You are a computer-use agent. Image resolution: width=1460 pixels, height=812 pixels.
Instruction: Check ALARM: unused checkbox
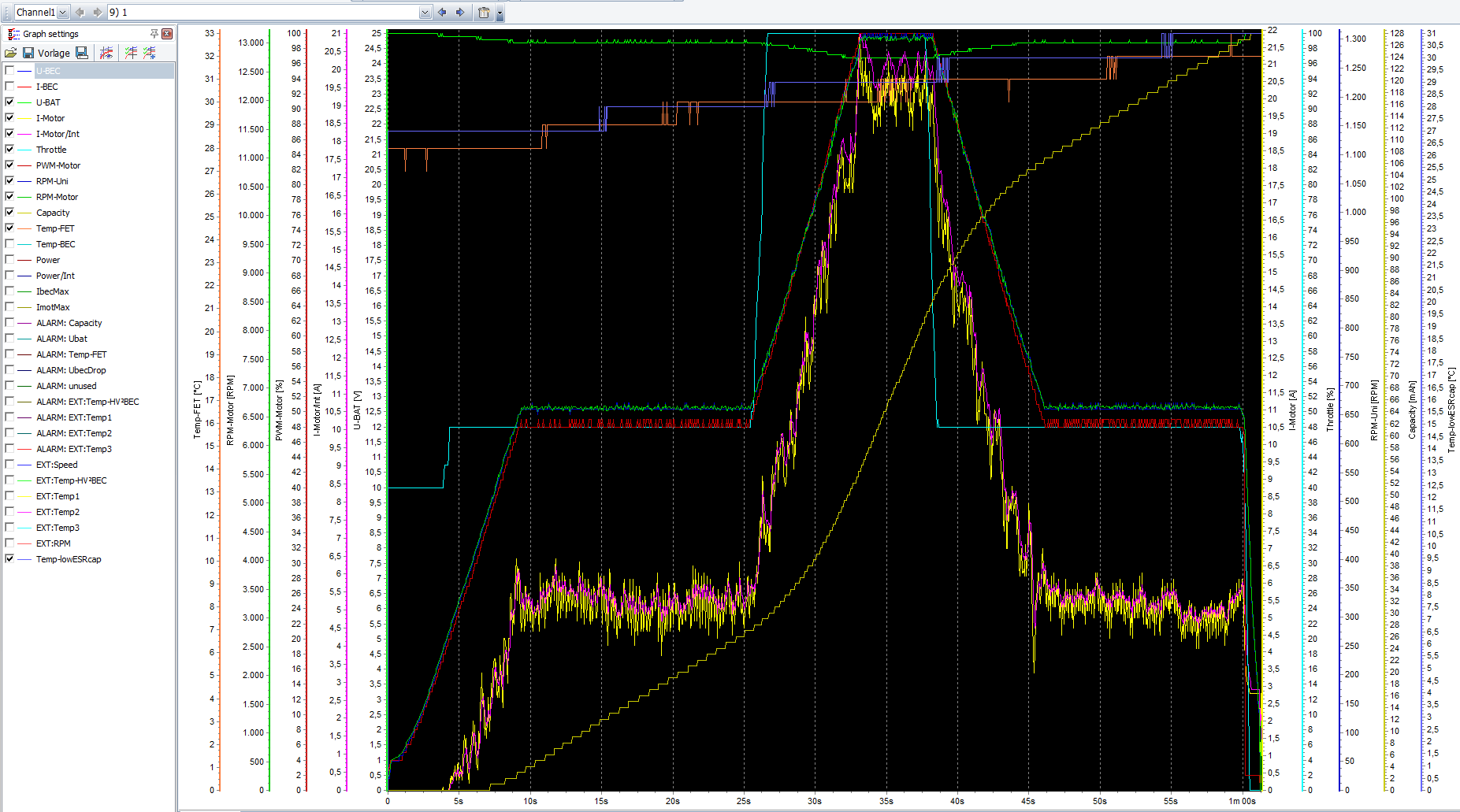[9, 386]
